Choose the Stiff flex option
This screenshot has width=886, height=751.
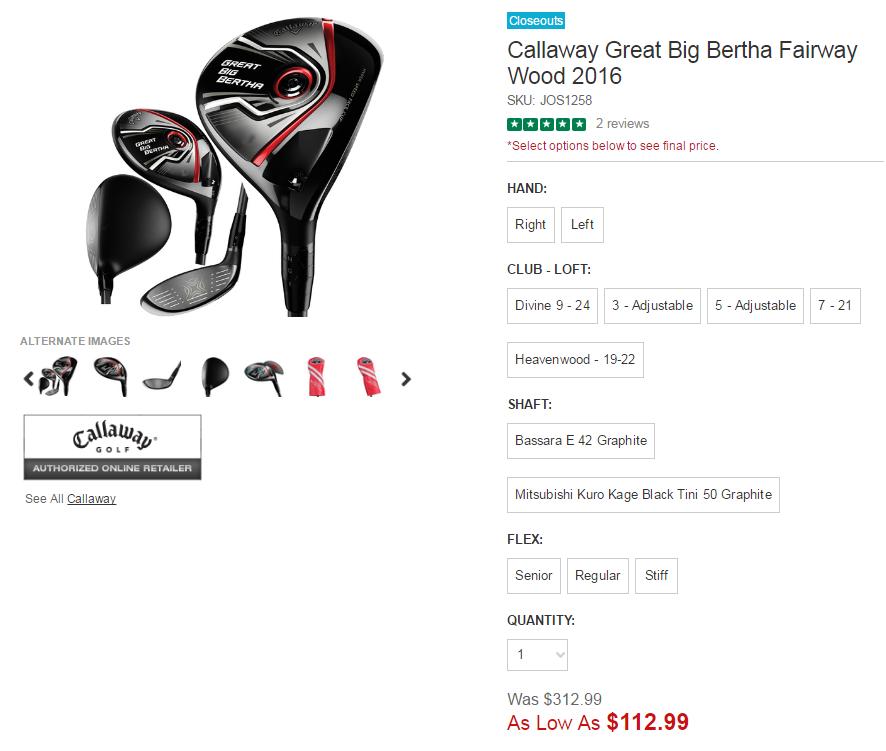point(657,576)
